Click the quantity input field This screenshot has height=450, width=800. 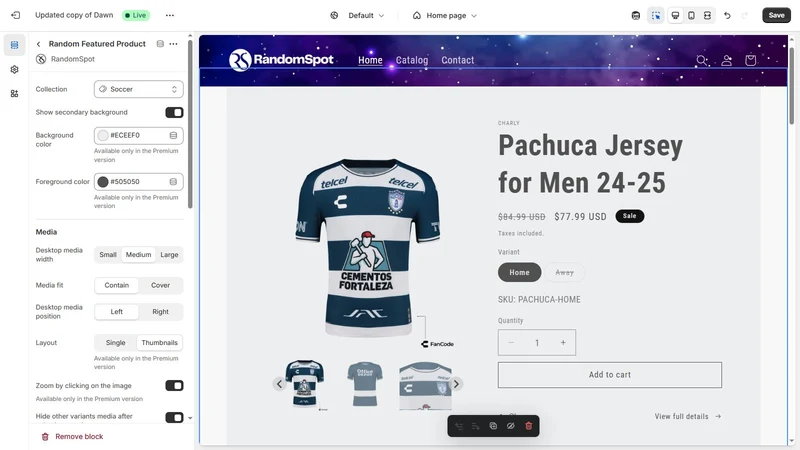tap(537, 343)
